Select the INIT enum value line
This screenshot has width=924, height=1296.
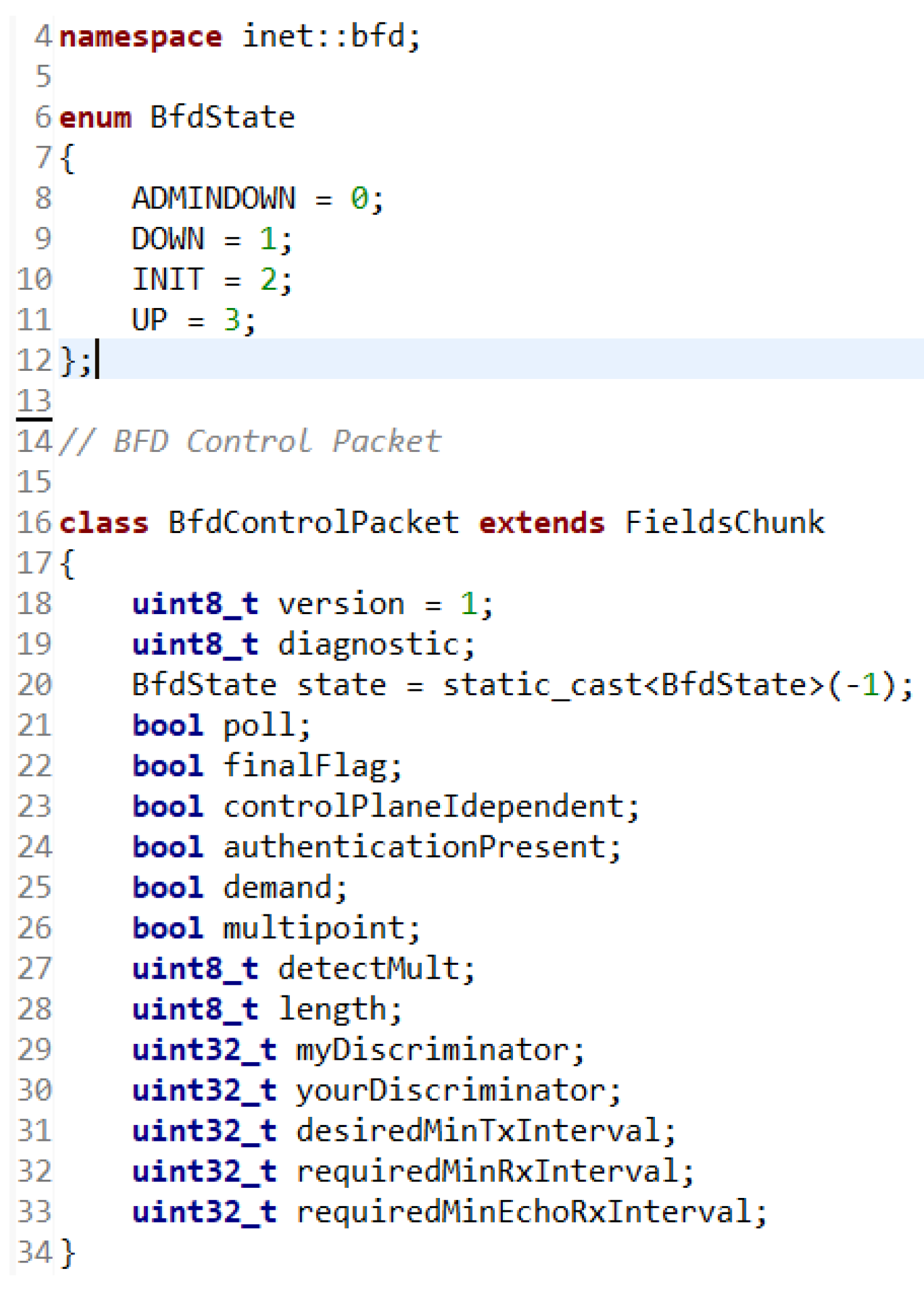(211, 280)
